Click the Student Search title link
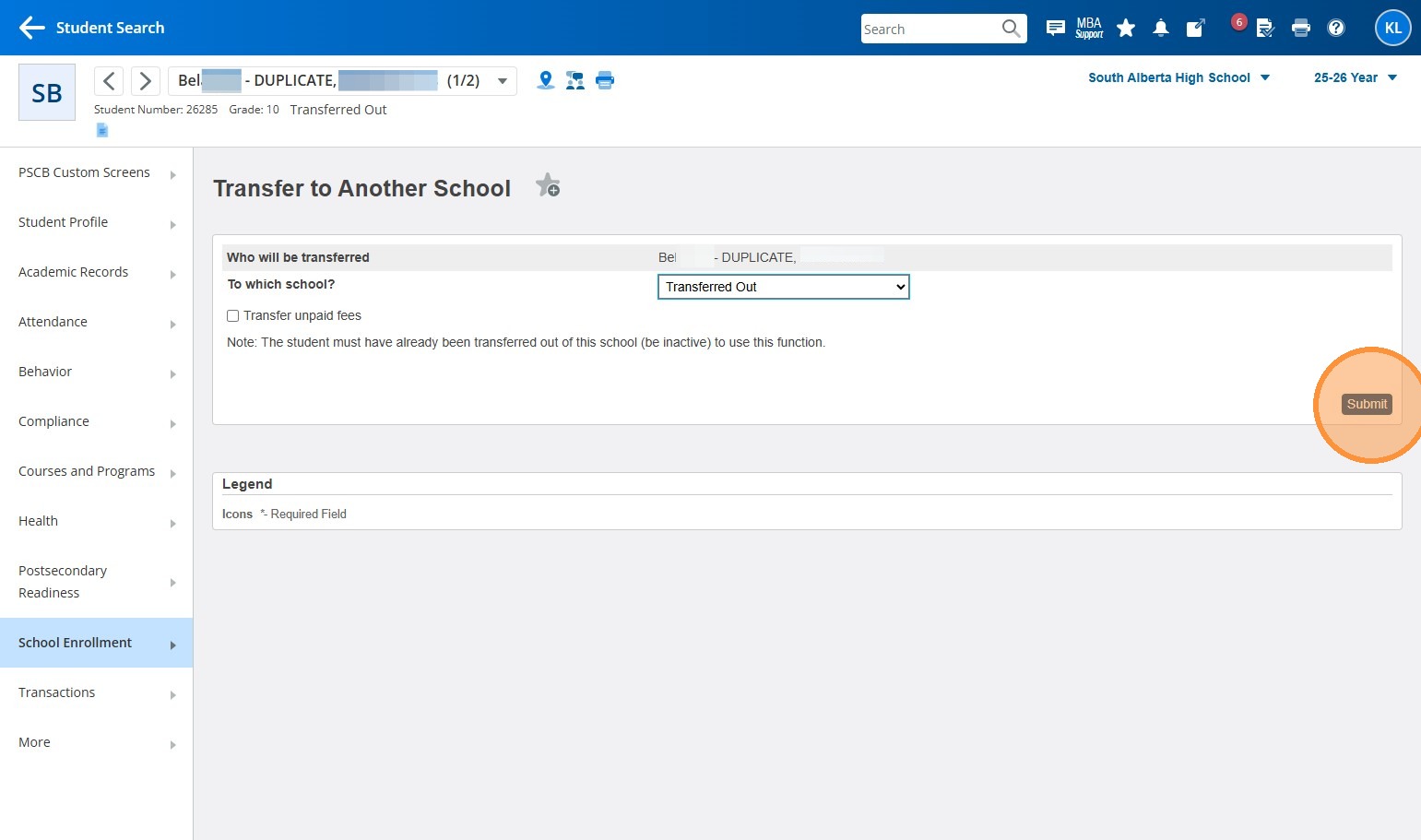 coord(111,28)
